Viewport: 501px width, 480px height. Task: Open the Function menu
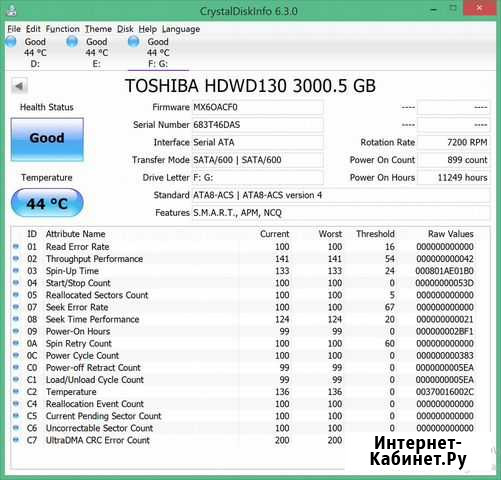62,29
